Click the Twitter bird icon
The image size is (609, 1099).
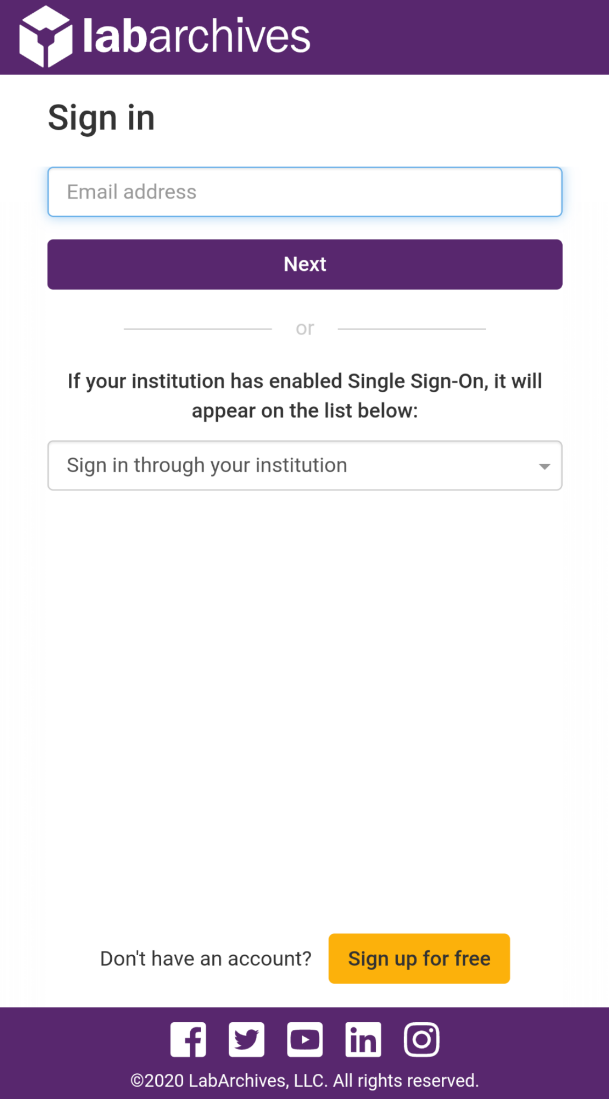tap(246, 1039)
